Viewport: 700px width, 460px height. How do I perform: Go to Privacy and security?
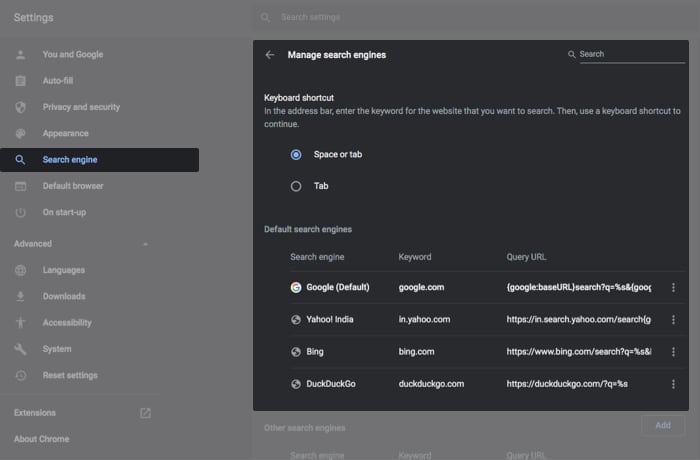point(81,107)
